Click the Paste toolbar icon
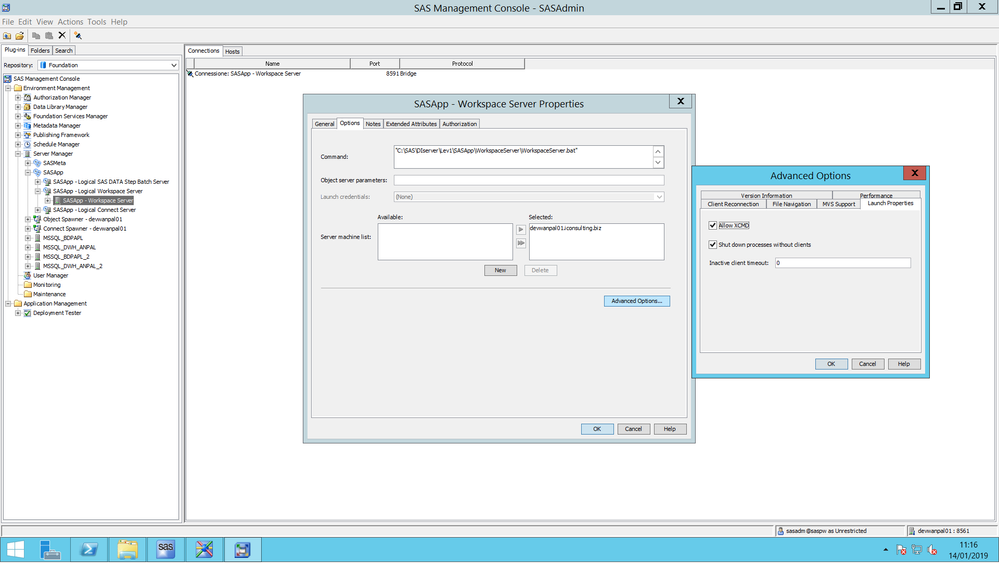The image size is (999, 583). tap(48, 36)
